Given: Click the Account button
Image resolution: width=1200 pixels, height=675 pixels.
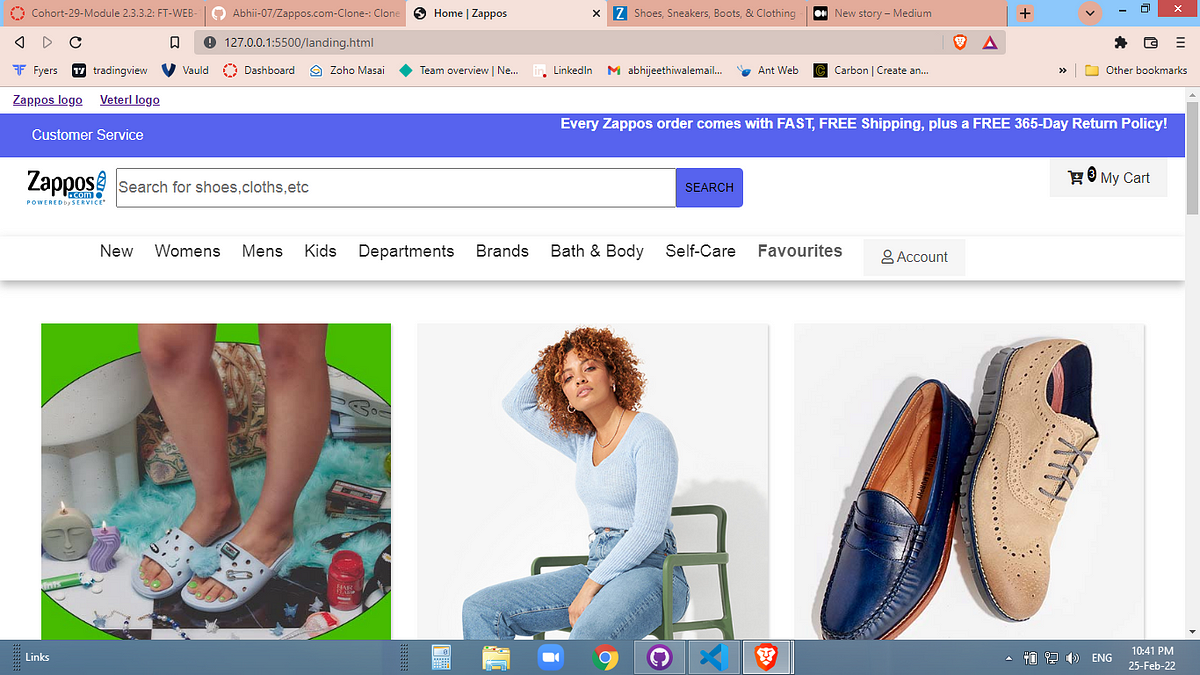Looking at the screenshot, I should 914,257.
